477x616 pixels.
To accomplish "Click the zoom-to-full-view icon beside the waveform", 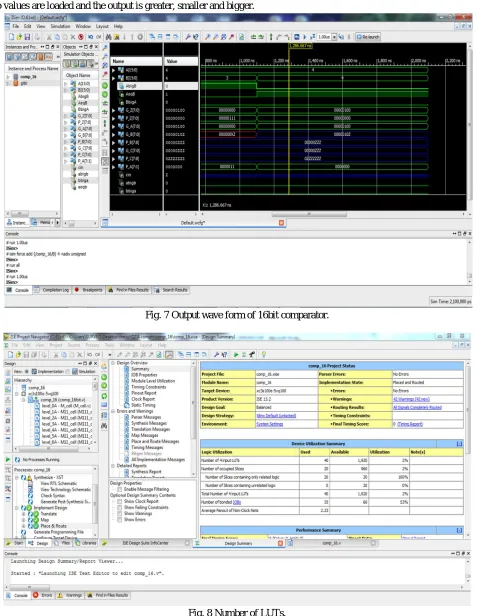I will (105, 65).
